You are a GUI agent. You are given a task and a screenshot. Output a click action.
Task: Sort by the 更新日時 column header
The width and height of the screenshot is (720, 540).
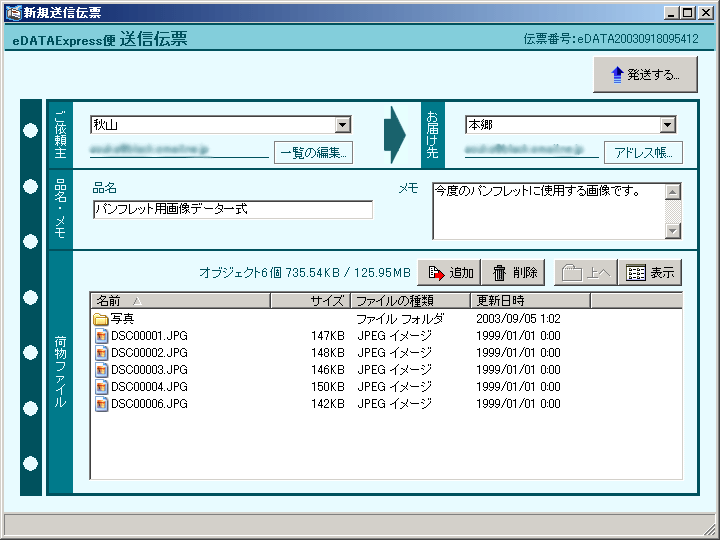(x=531, y=301)
